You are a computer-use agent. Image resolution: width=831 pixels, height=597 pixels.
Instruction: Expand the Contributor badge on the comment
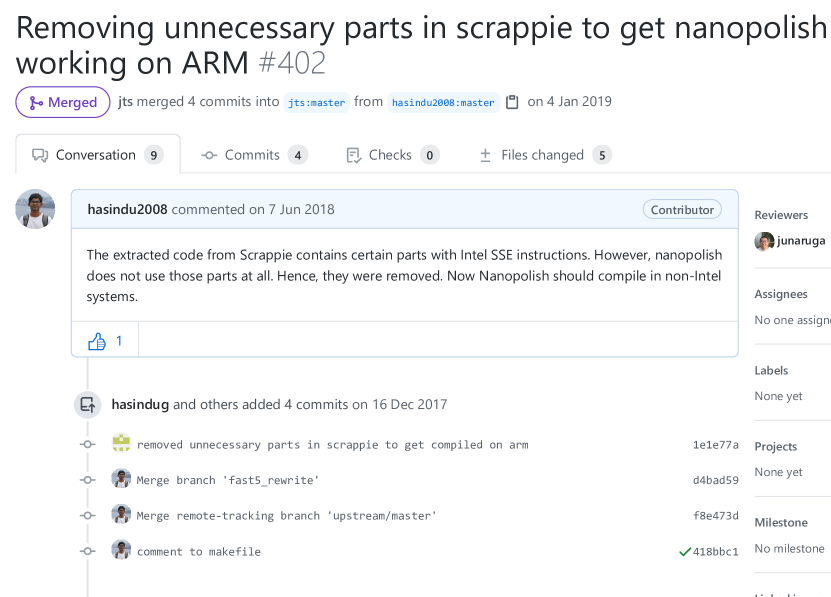click(x=682, y=209)
